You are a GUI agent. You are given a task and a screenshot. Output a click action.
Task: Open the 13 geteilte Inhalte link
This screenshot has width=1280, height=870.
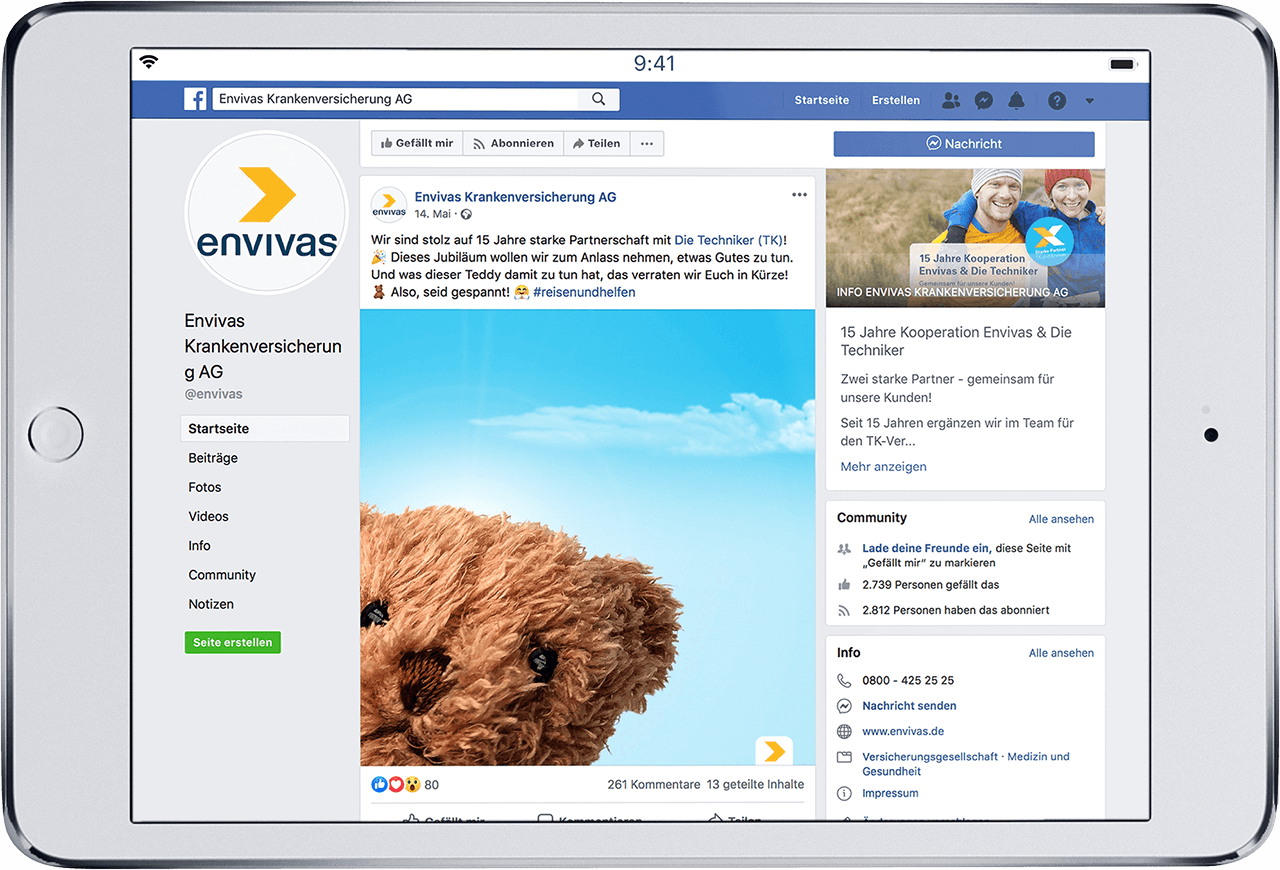click(x=755, y=785)
